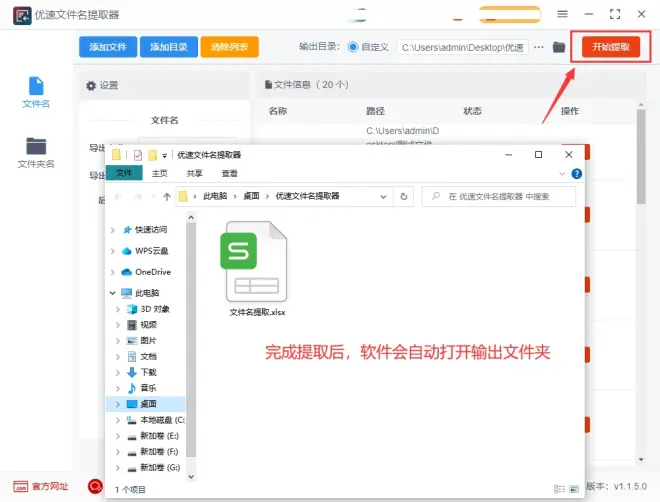Click the three-dots browse output path icon
Image resolution: width=660 pixels, height=502 pixels.
point(539,47)
